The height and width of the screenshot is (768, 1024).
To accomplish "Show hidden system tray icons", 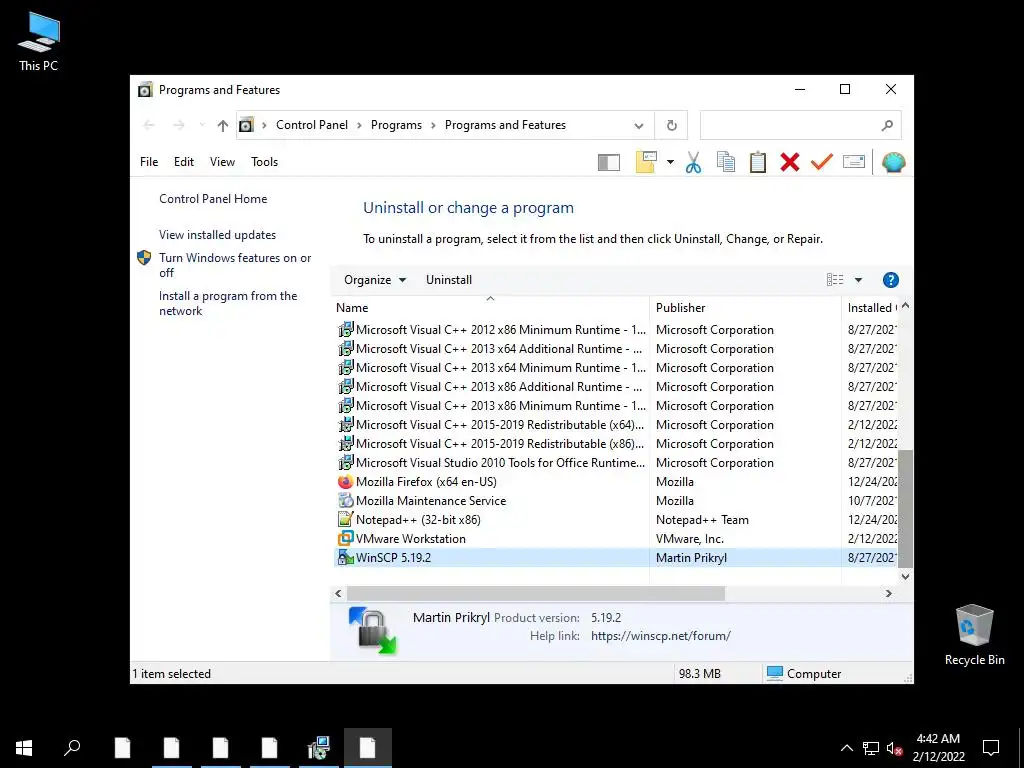I will coord(846,748).
